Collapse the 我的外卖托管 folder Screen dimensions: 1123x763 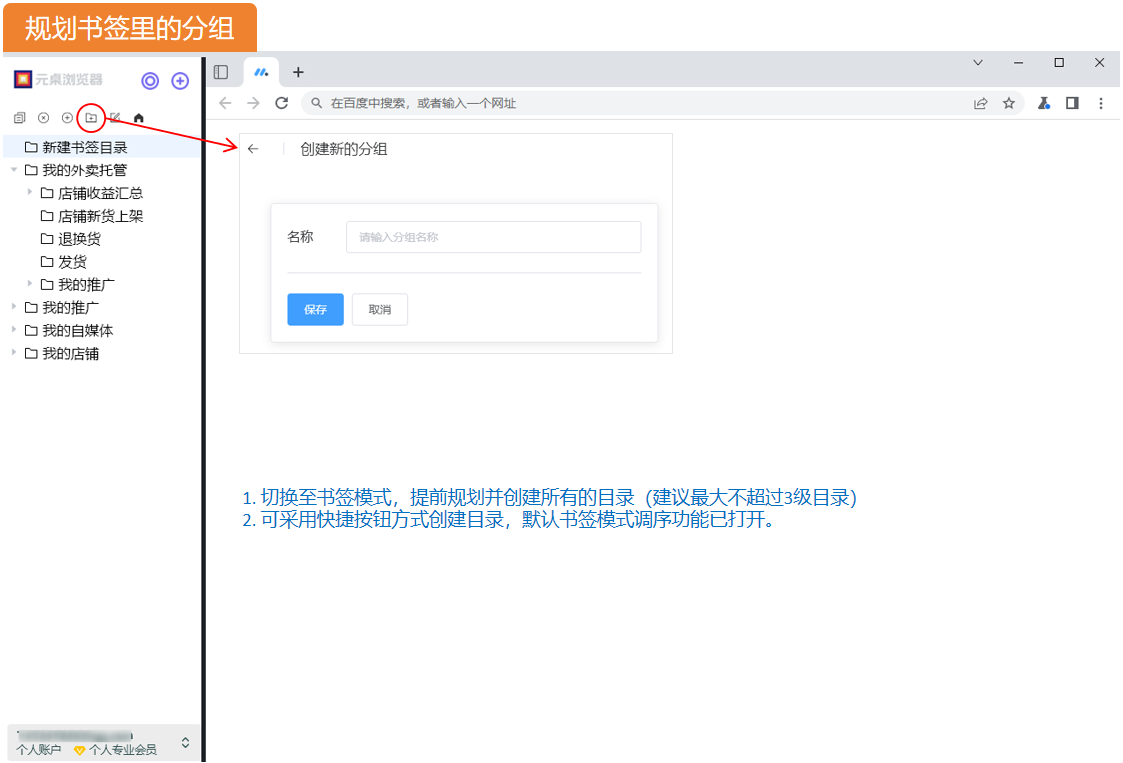point(14,170)
